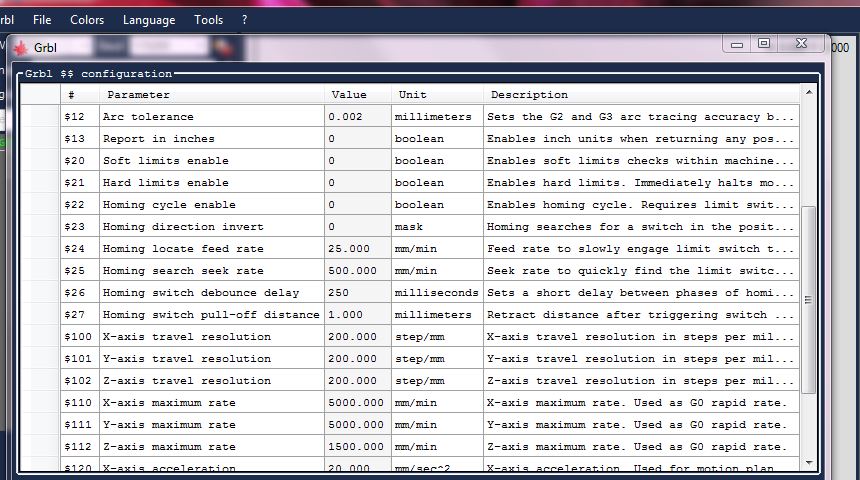860x480 pixels.
Task: Edit Arc tolerance value 0.002
Action: 358,117
